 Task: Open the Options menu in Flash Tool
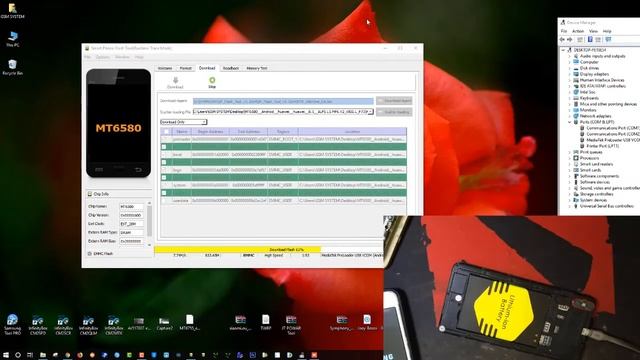[x=103, y=57]
